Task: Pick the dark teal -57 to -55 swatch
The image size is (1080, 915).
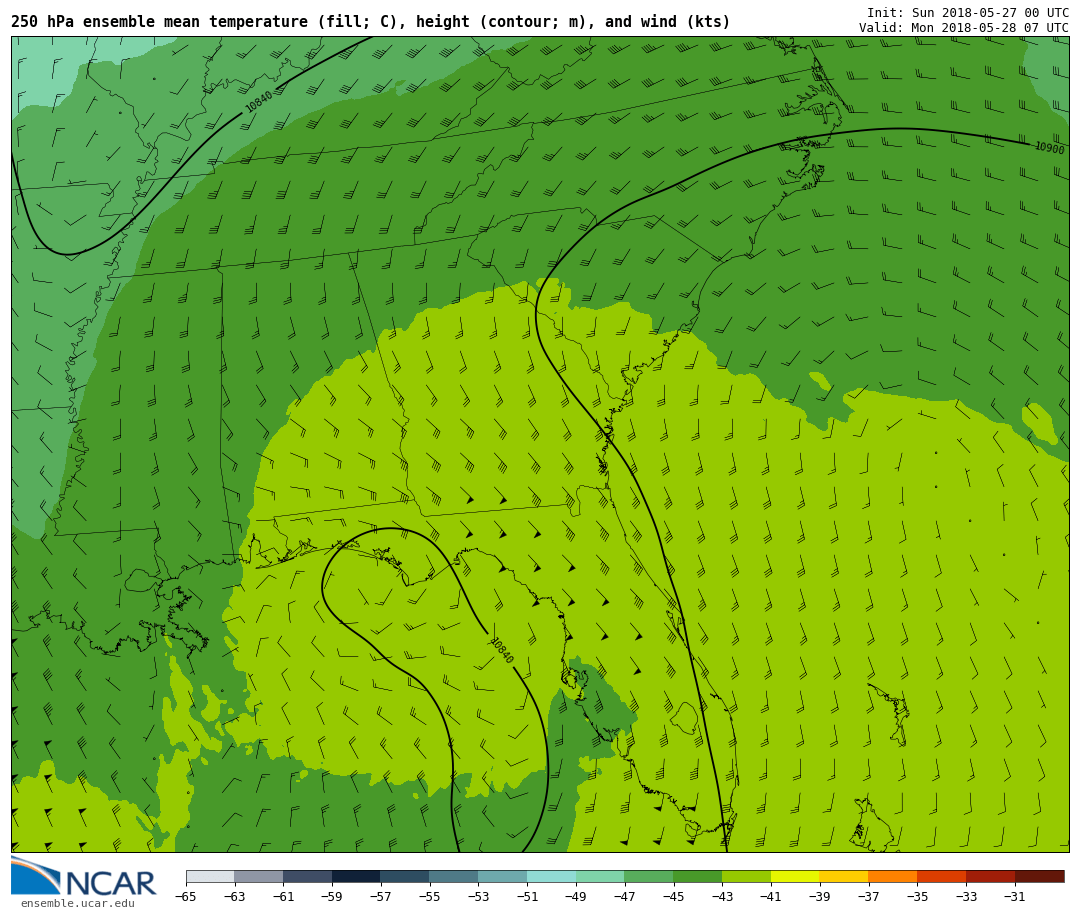Action: coord(405,876)
